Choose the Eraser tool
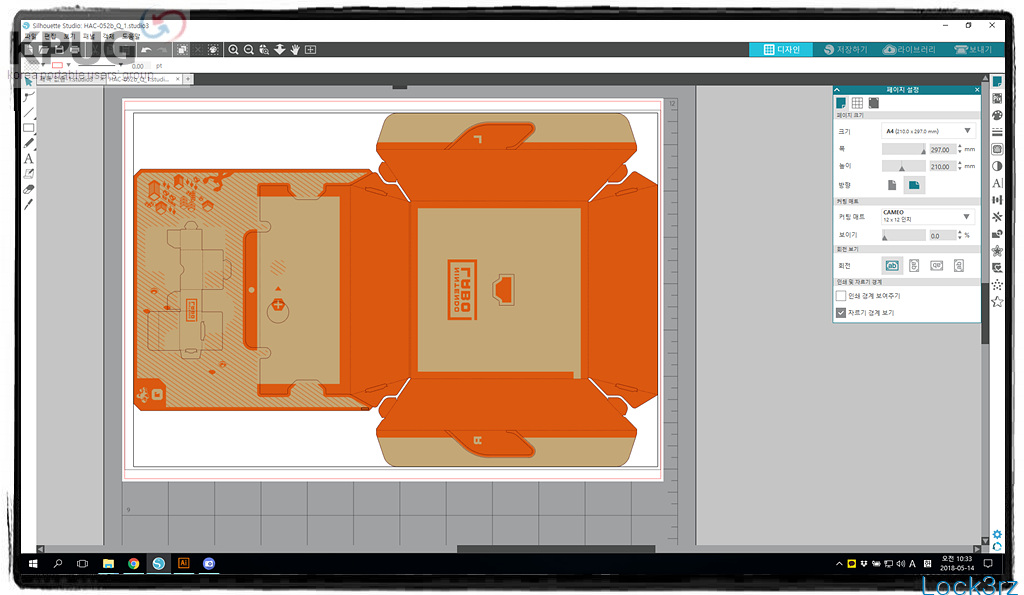1024x595 pixels. [x=28, y=189]
